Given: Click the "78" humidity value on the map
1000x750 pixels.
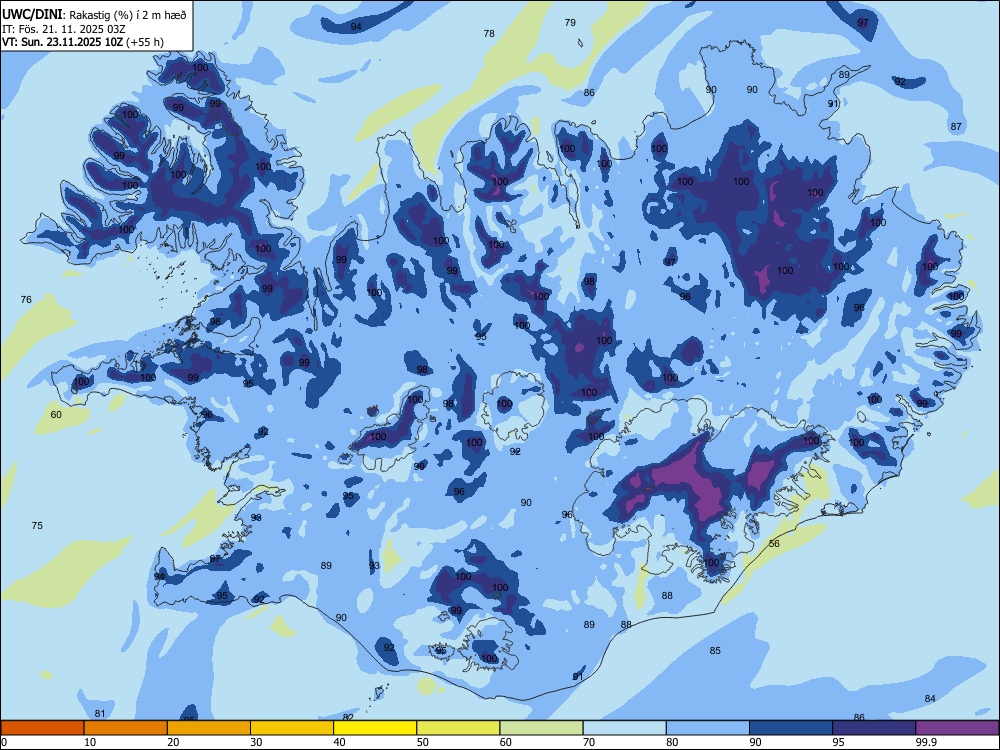Looking at the screenshot, I should coord(489,33).
